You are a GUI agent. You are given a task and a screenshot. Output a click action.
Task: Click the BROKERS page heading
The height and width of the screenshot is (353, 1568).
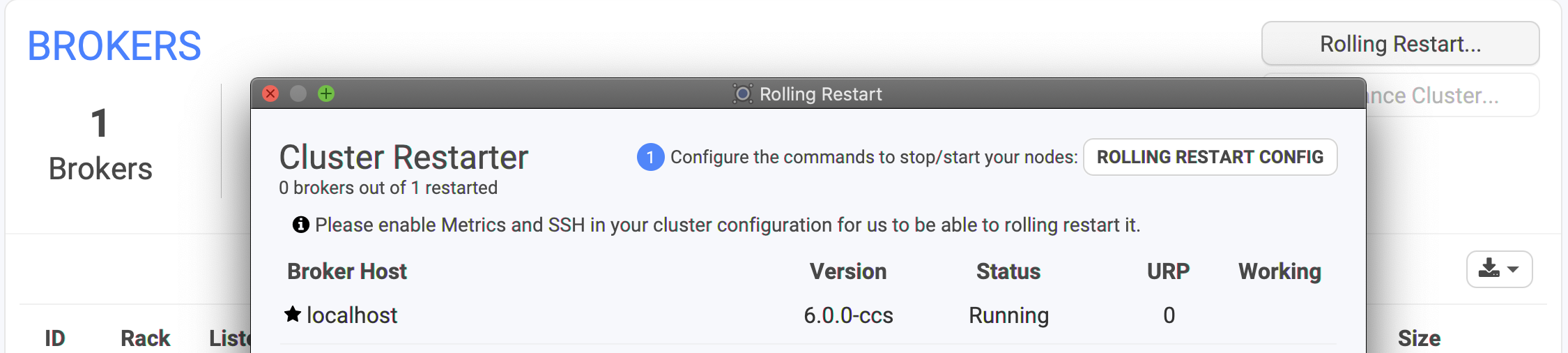(114, 46)
